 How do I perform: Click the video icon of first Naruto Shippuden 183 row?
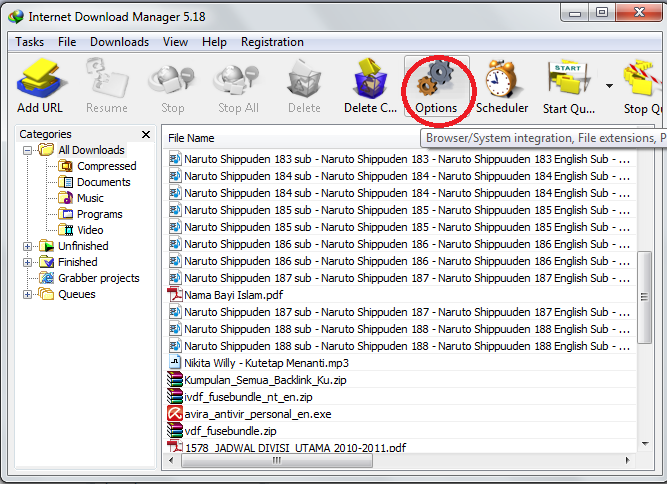click(x=175, y=159)
